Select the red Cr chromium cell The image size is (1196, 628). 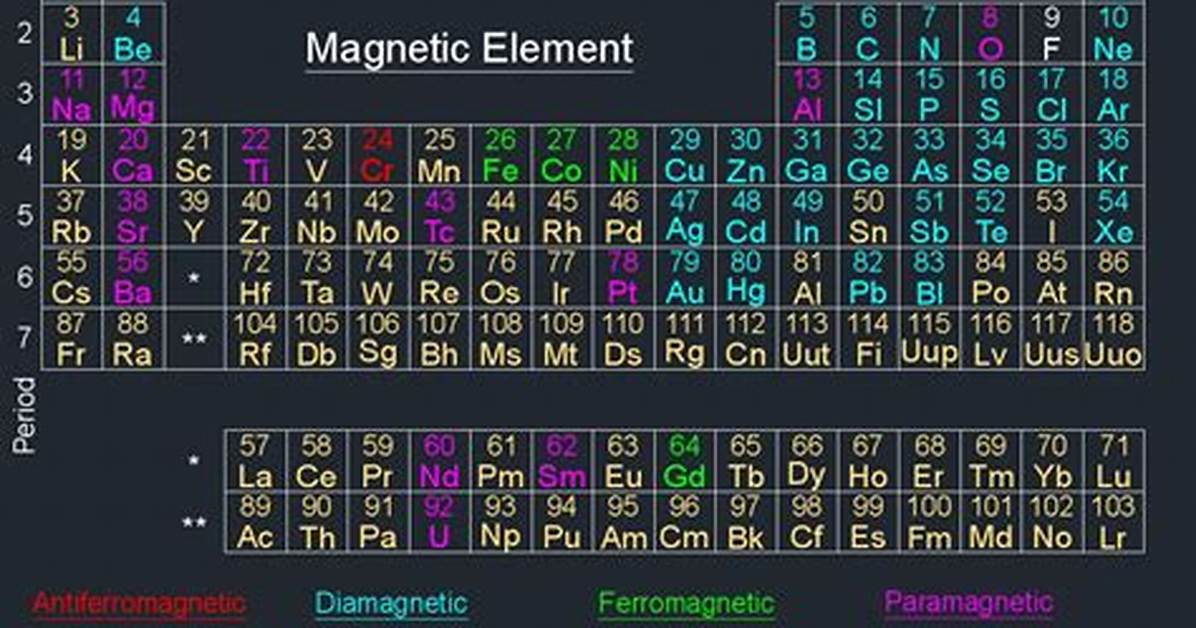(378, 156)
